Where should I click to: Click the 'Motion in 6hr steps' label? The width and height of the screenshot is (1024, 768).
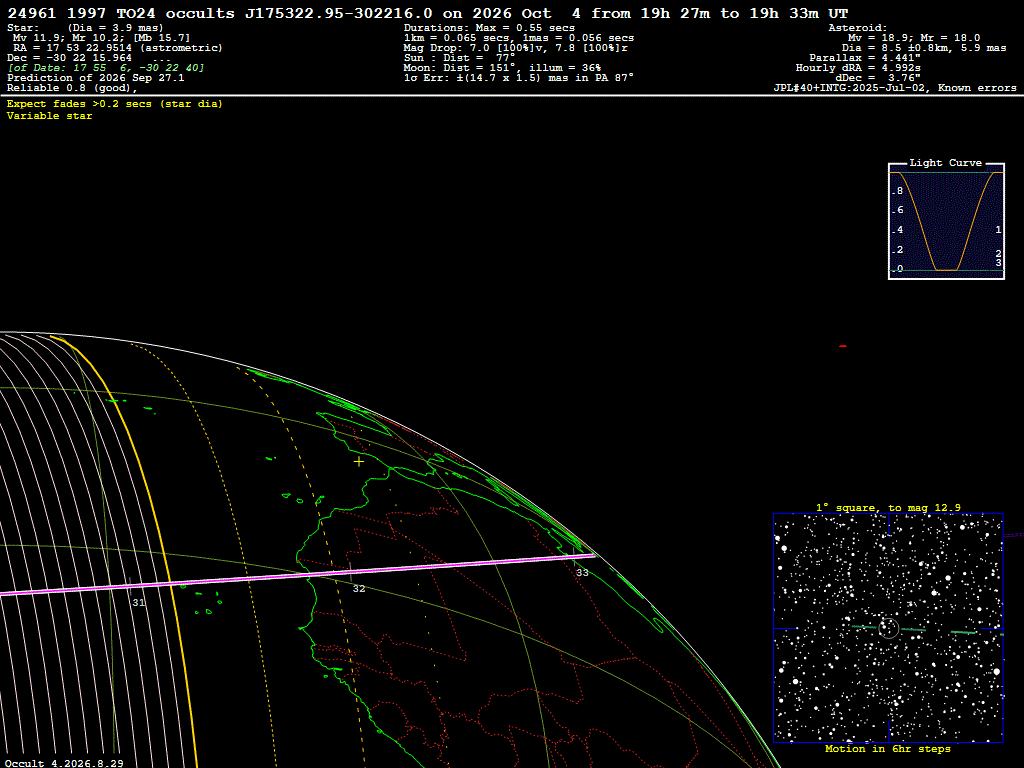[x=888, y=749]
